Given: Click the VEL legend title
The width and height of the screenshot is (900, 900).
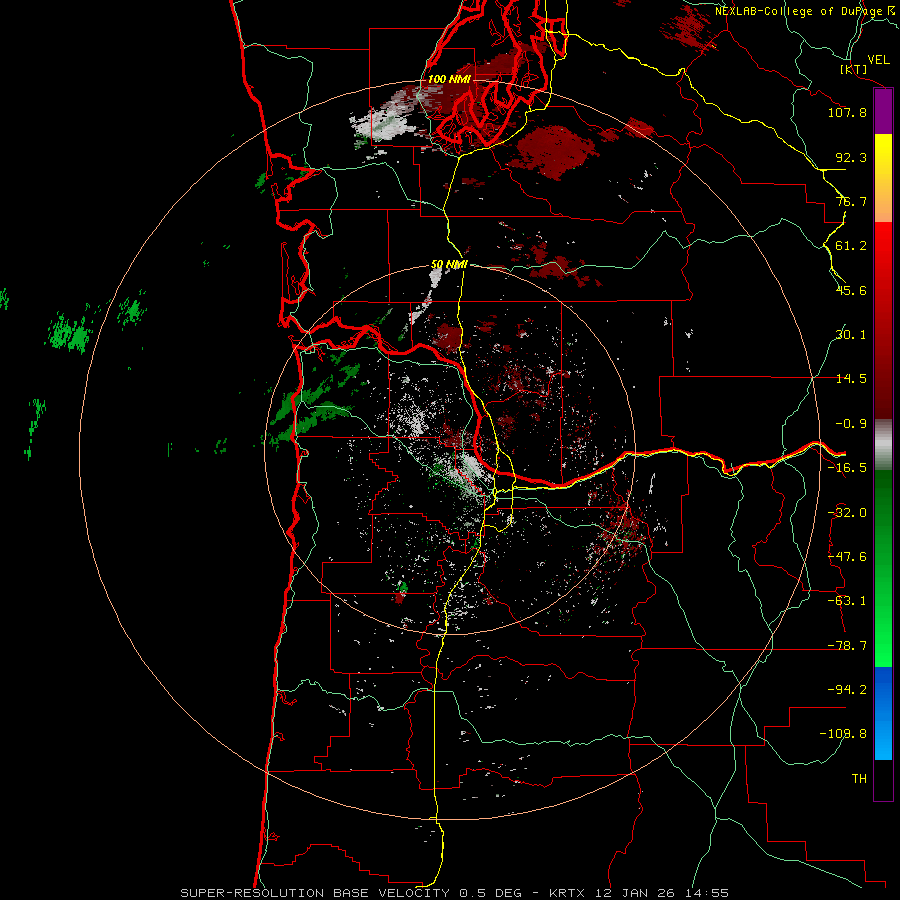Looking at the screenshot, I should click(878, 60).
